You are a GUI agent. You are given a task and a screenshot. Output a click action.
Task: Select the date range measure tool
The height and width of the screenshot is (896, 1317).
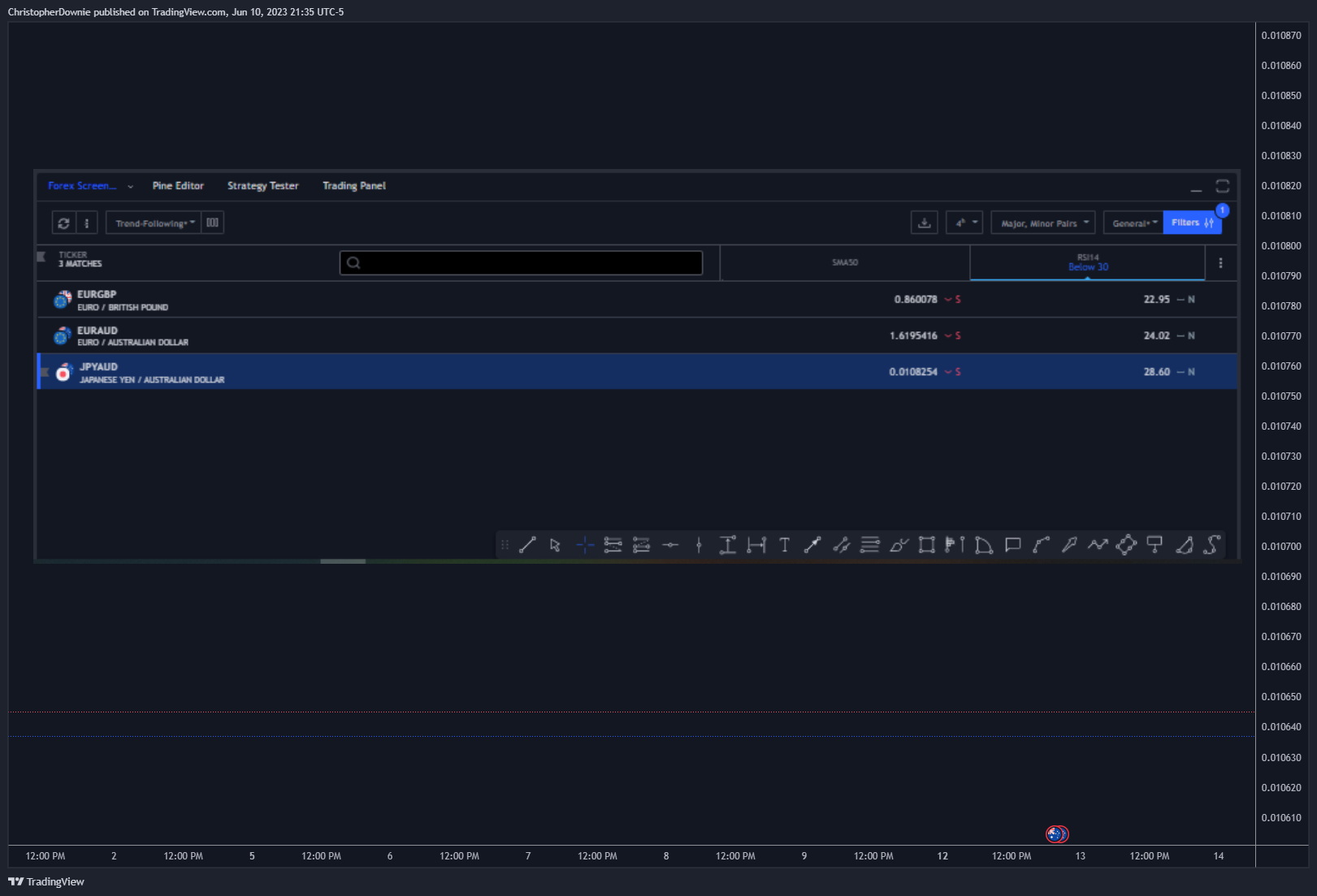756,545
